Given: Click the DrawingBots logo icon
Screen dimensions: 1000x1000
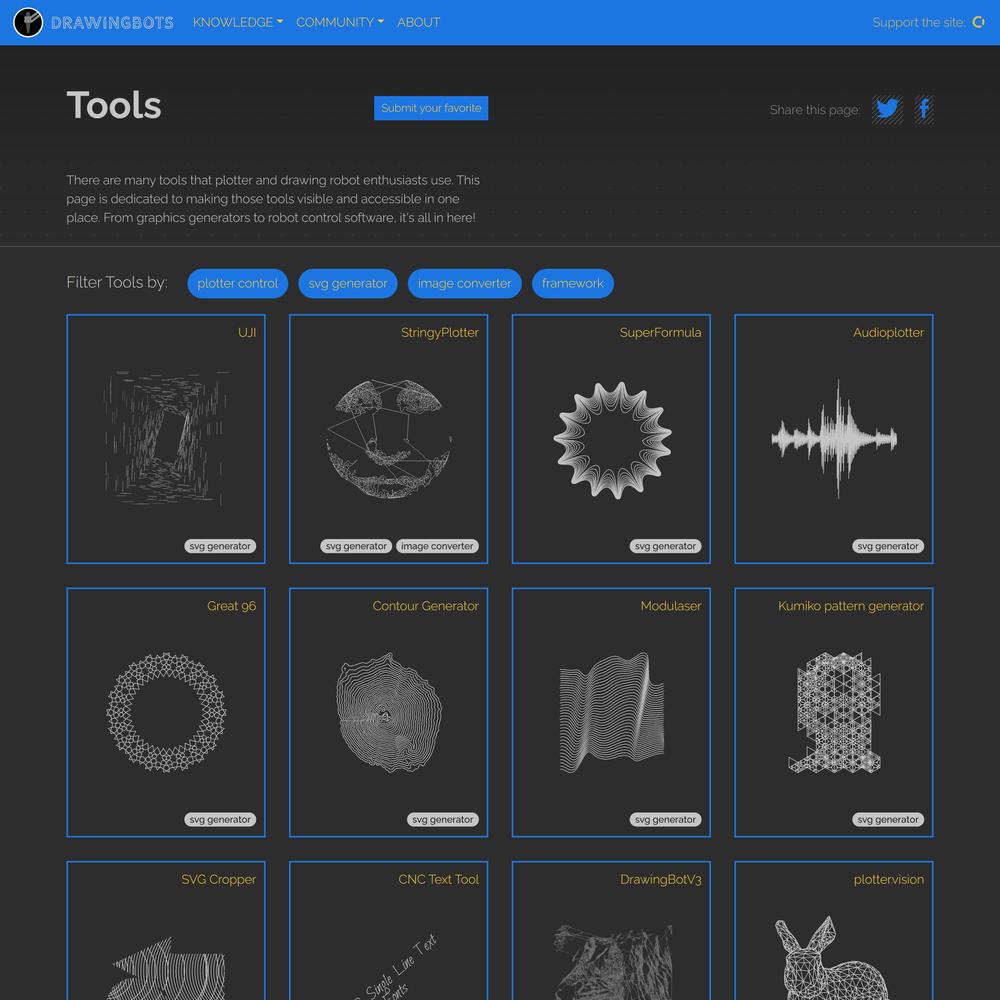Looking at the screenshot, I should point(28,22).
